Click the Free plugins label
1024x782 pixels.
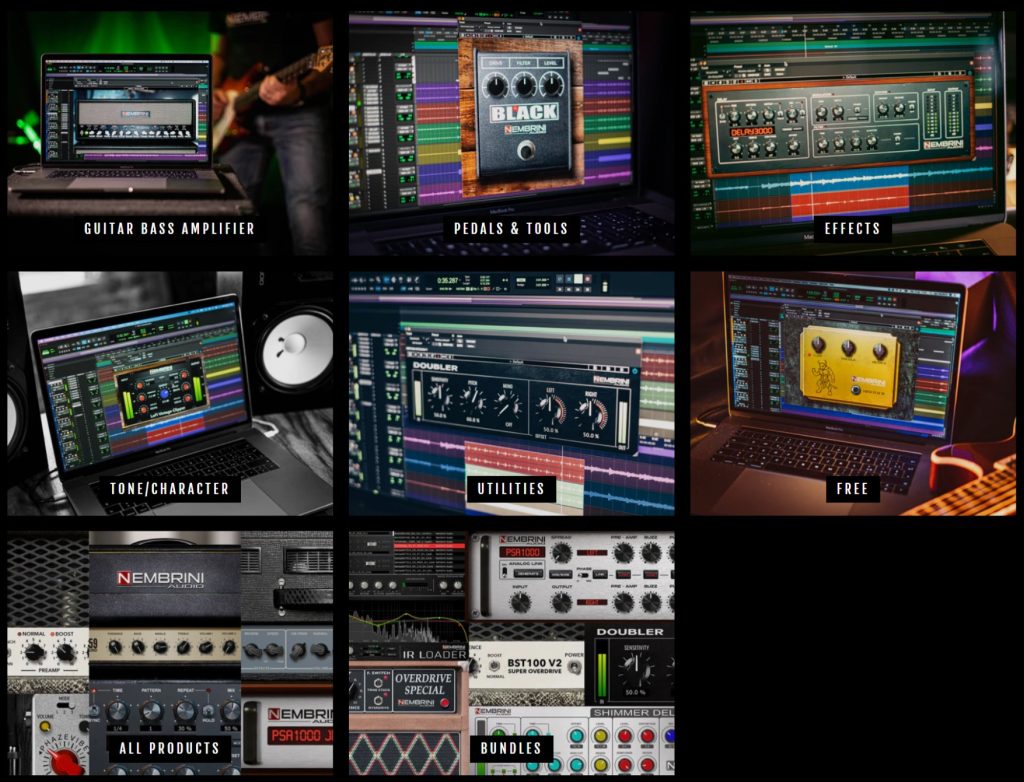pos(852,489)
